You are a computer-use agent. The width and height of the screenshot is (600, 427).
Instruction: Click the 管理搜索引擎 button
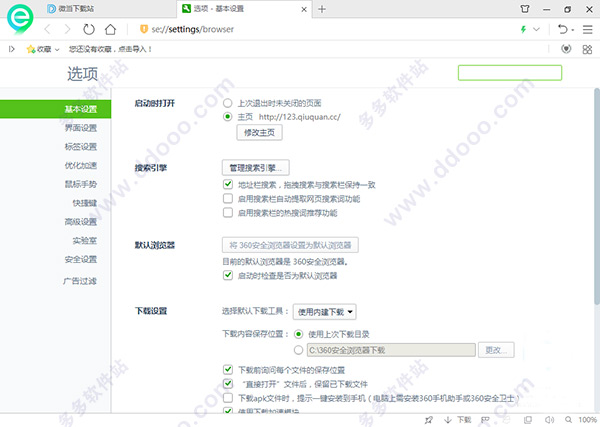(256, 168)
